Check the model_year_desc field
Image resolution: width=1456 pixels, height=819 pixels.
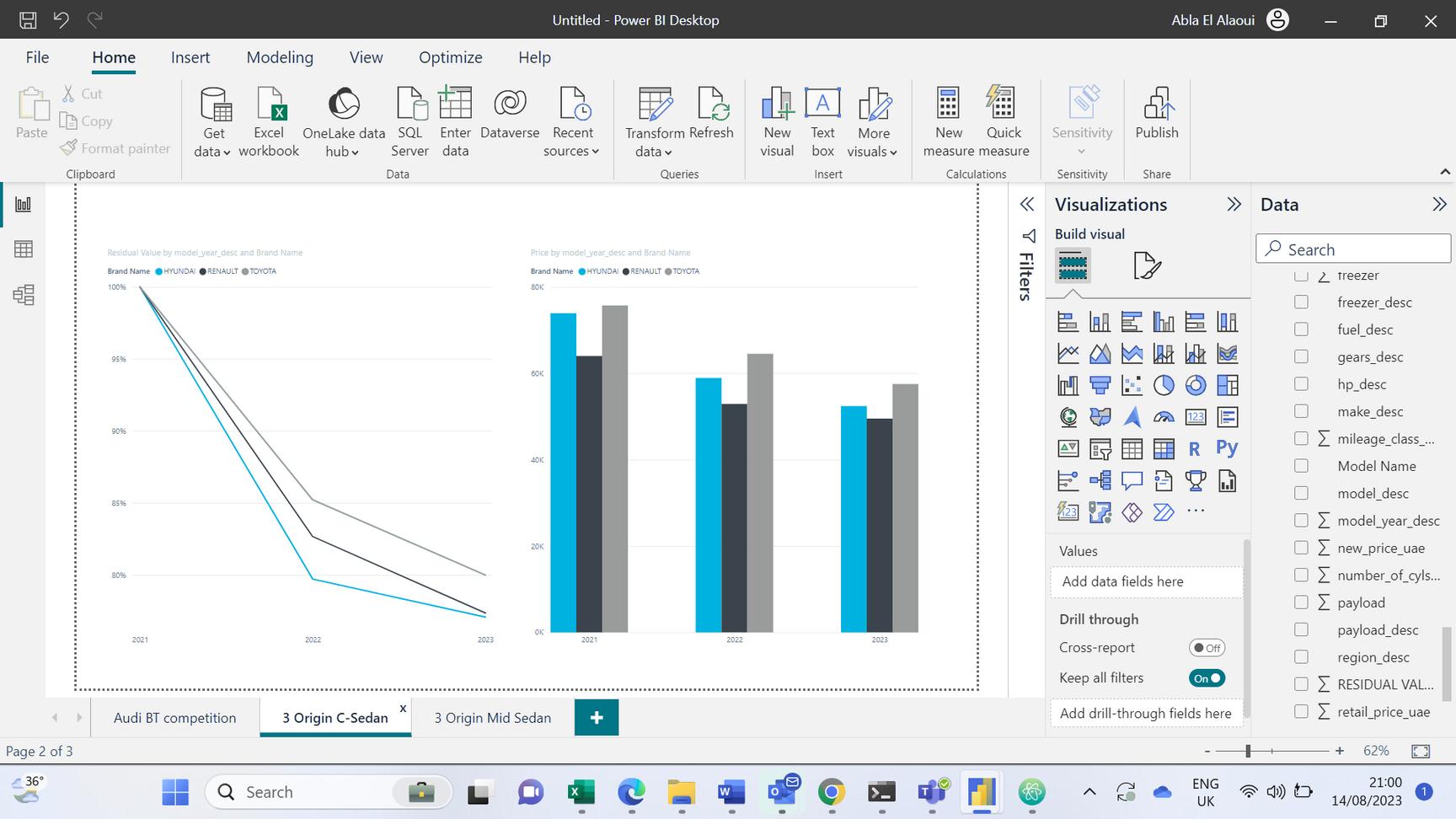(1301, 521)
